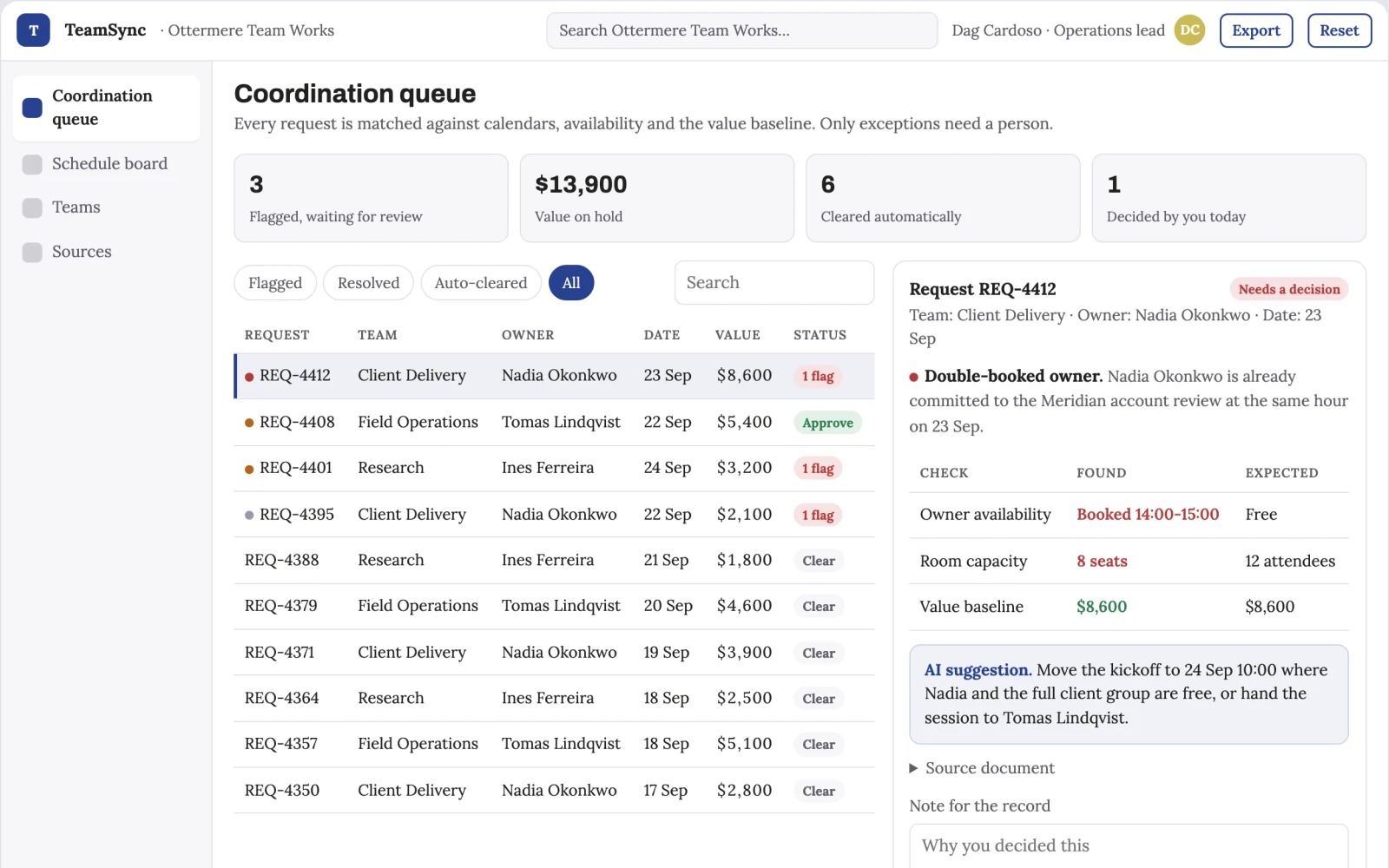Switch to the Auto-cleared filter tab

point(481,283)
